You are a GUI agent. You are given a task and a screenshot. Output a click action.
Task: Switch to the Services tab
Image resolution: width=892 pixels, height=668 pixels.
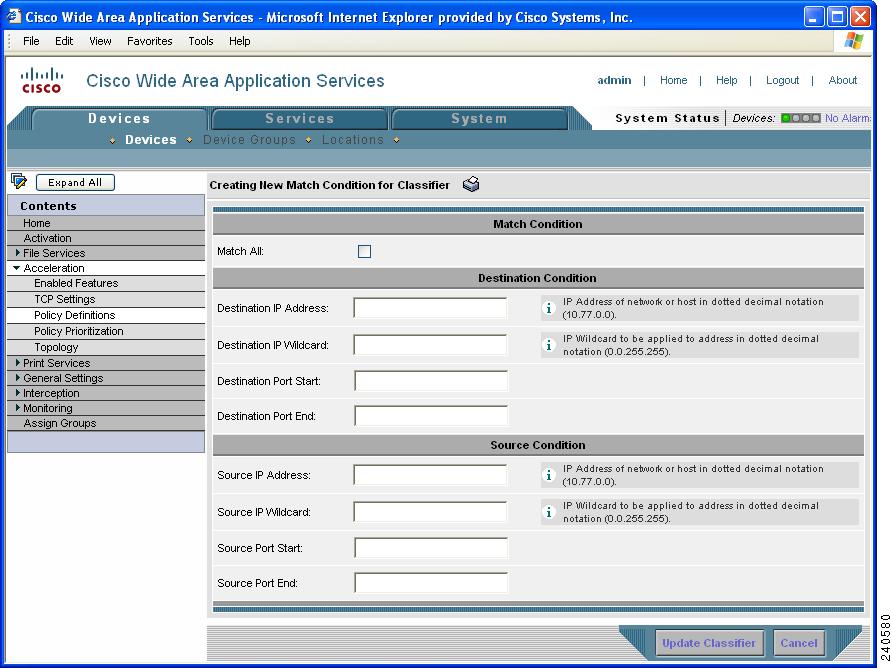point(300,118)
